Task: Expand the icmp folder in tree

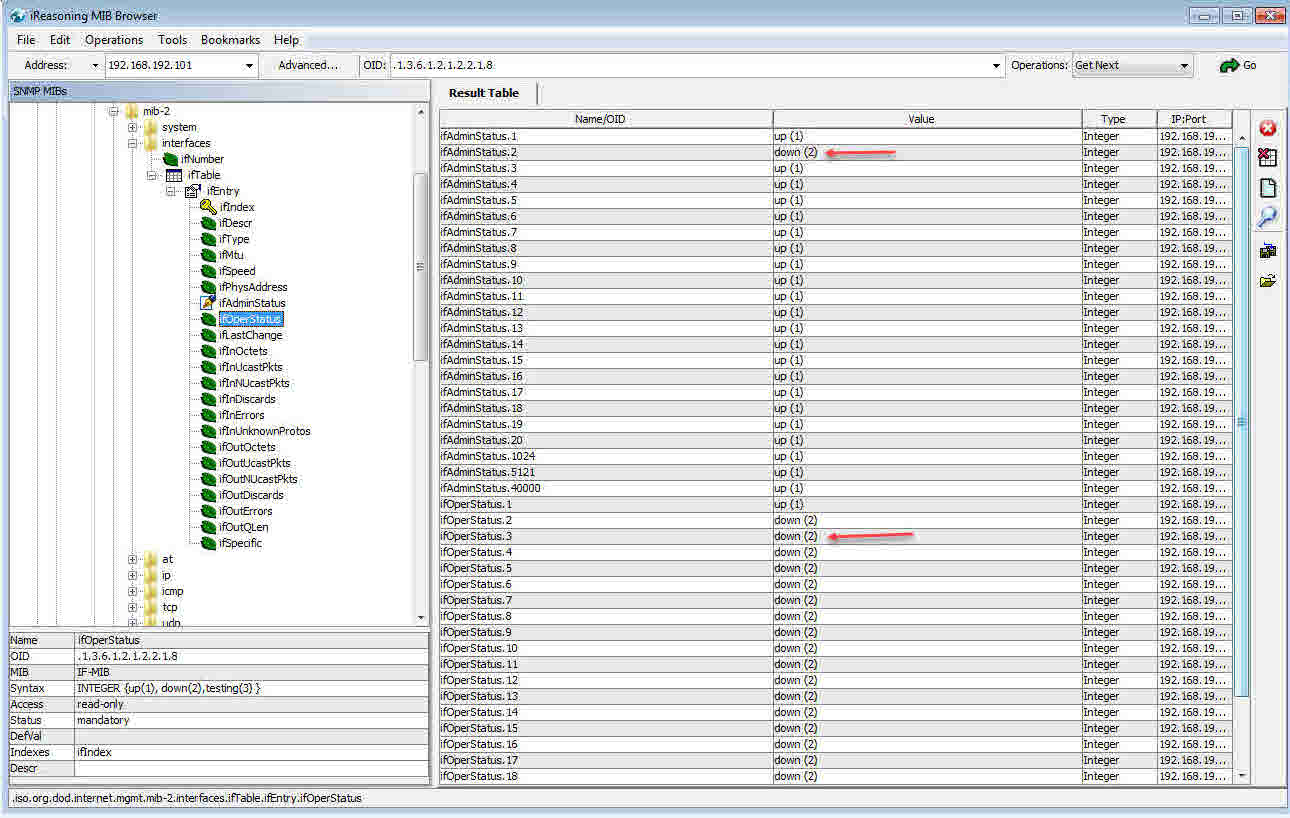Action: point(133,591)
